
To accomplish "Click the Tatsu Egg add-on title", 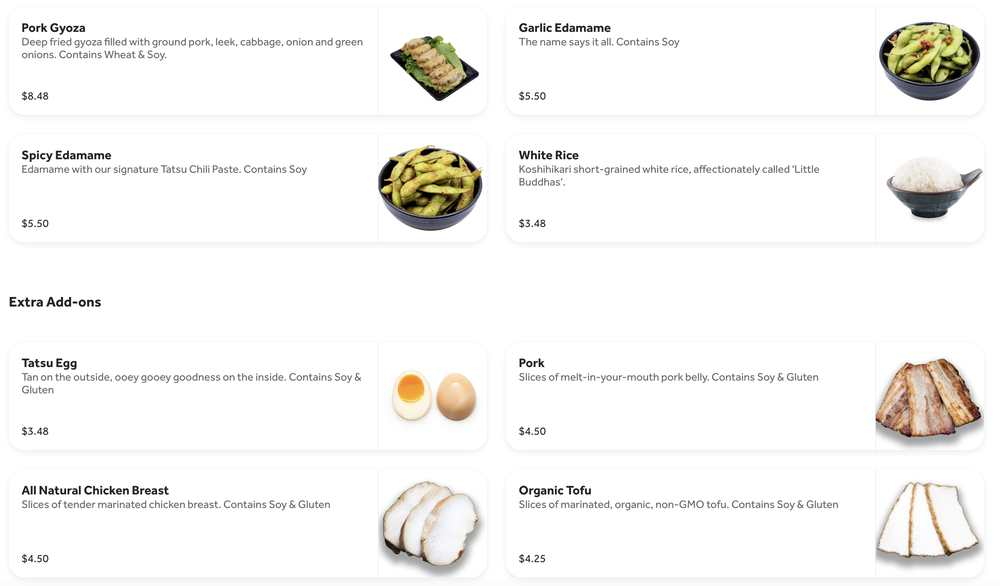I will (49, 363).
